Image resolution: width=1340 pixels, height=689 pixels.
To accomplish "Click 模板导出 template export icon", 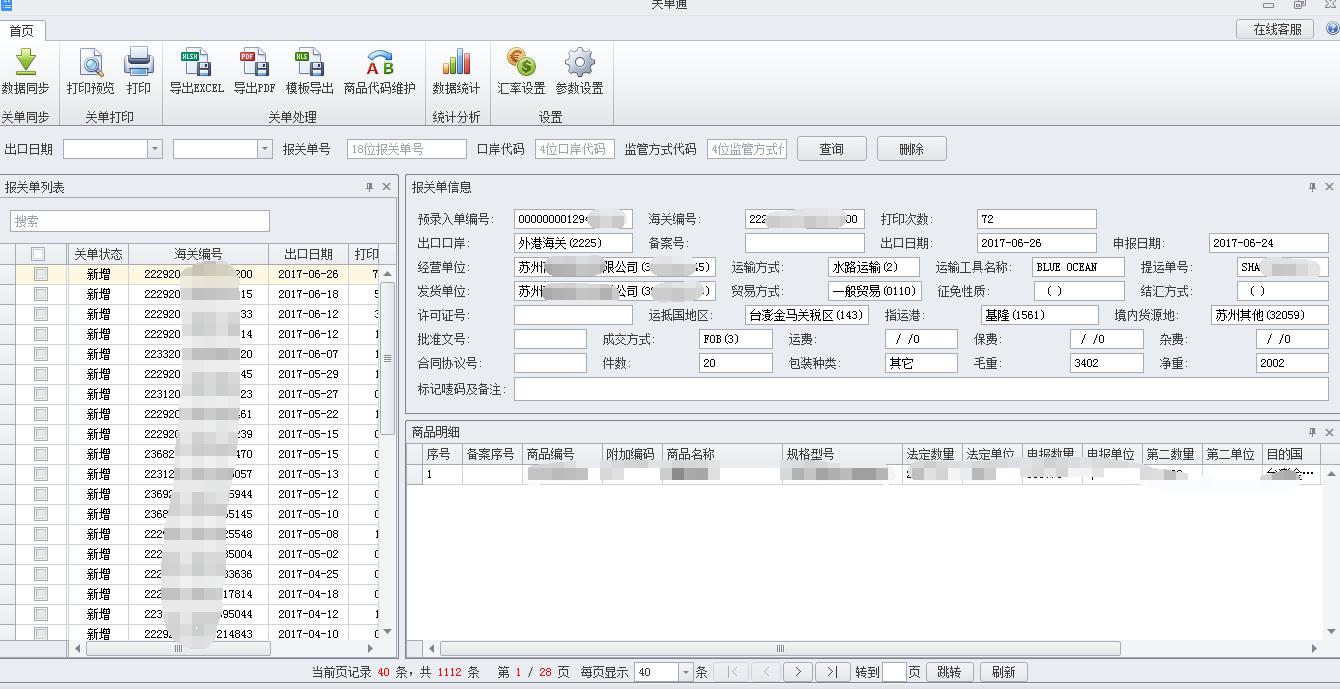I will click(x=309, y=62).
